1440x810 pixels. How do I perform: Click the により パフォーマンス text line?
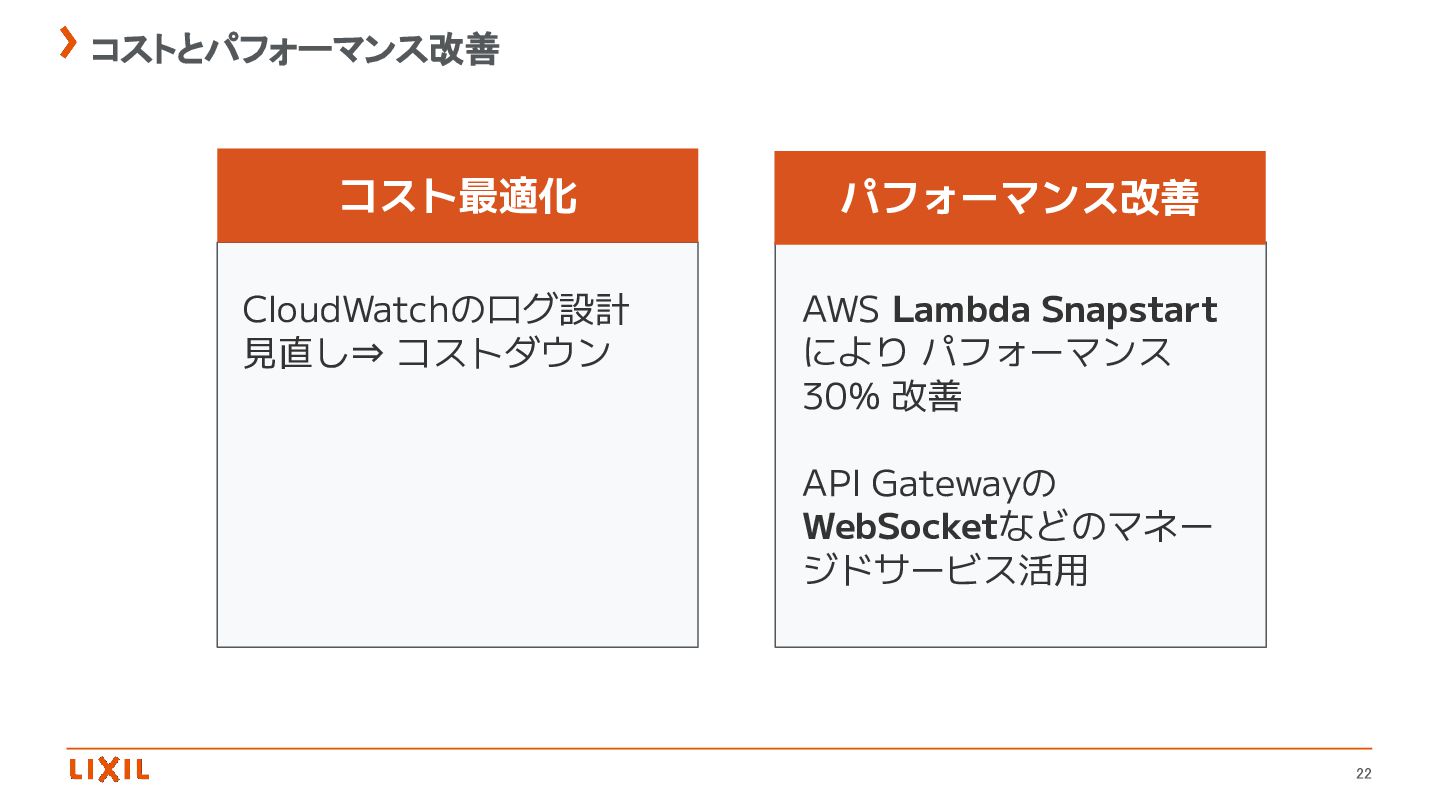[986, 353]
